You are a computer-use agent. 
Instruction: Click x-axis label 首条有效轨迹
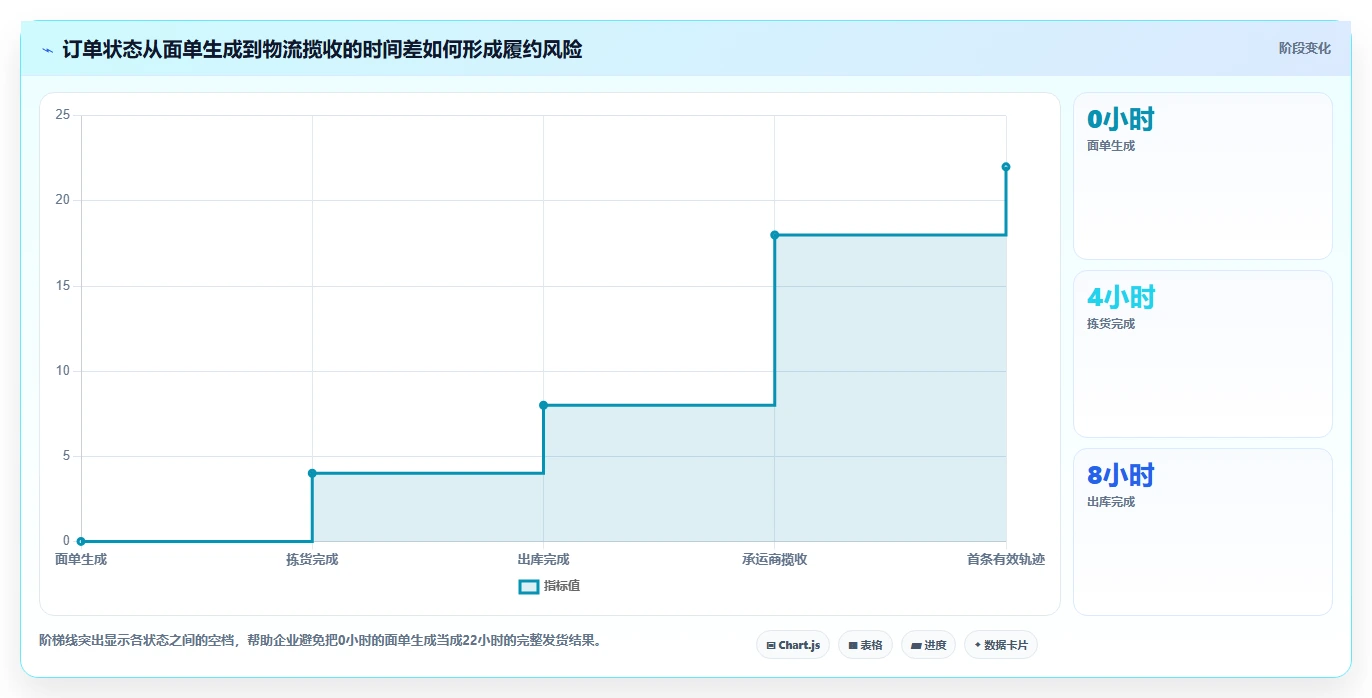coord(1006,560)
